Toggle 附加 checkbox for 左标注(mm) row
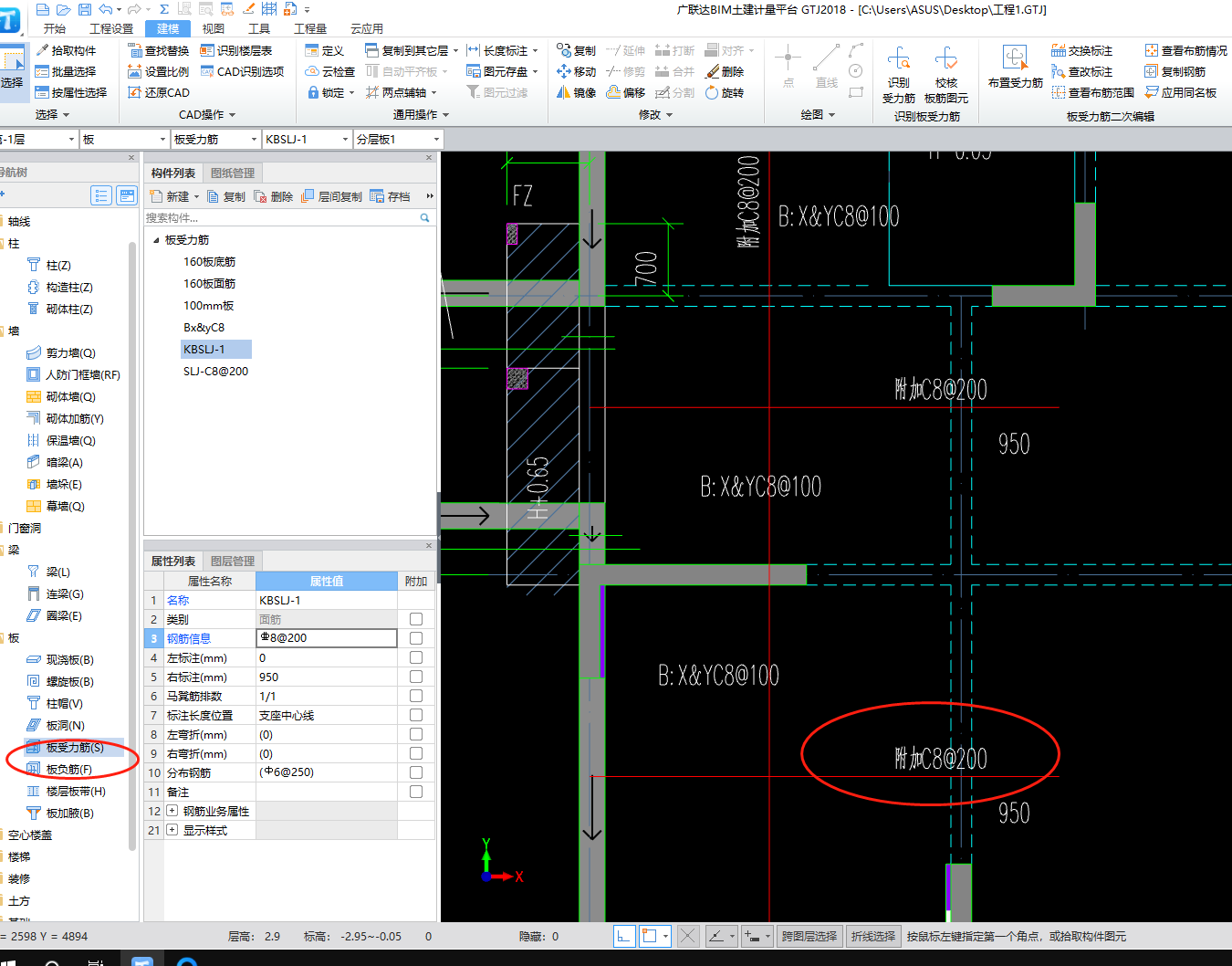The width and height of the screenshot is (1232, 966). 416,657
